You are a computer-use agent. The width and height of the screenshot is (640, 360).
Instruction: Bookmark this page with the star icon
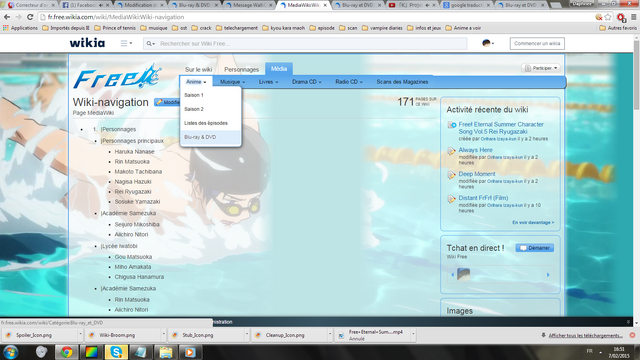[x=608, y=17]
